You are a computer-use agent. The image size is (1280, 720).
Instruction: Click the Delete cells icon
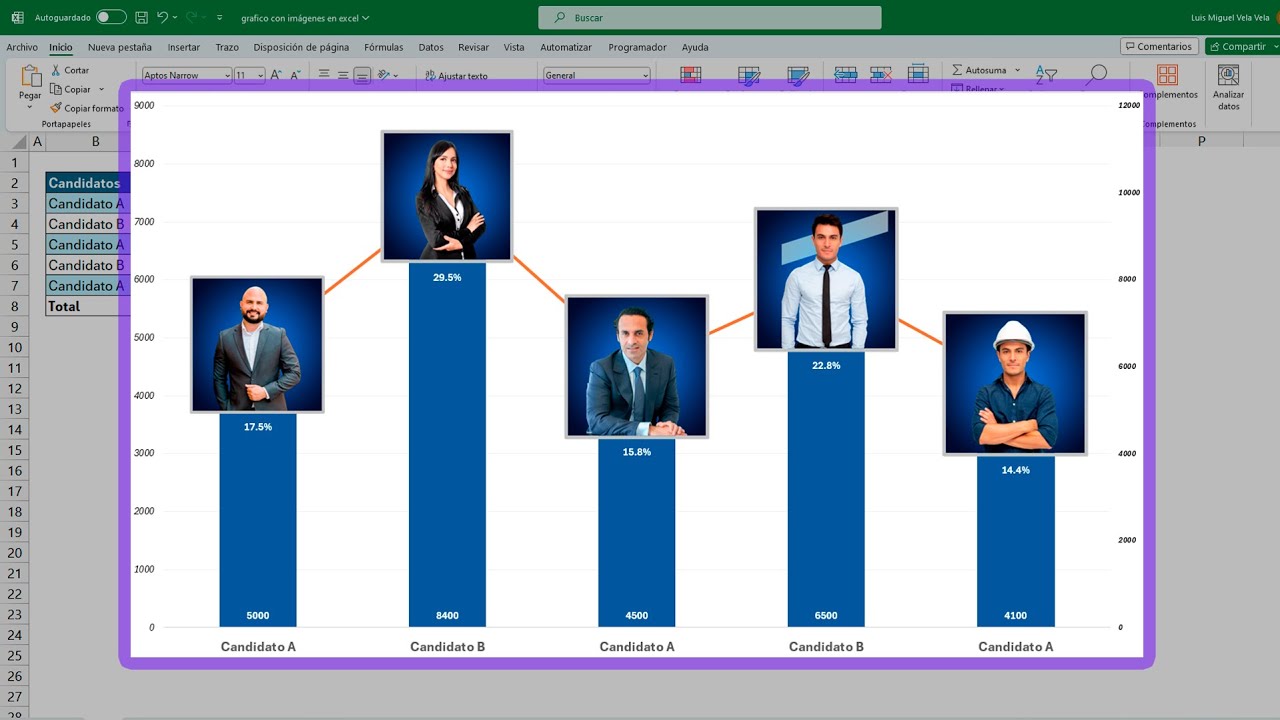[881, 74]
